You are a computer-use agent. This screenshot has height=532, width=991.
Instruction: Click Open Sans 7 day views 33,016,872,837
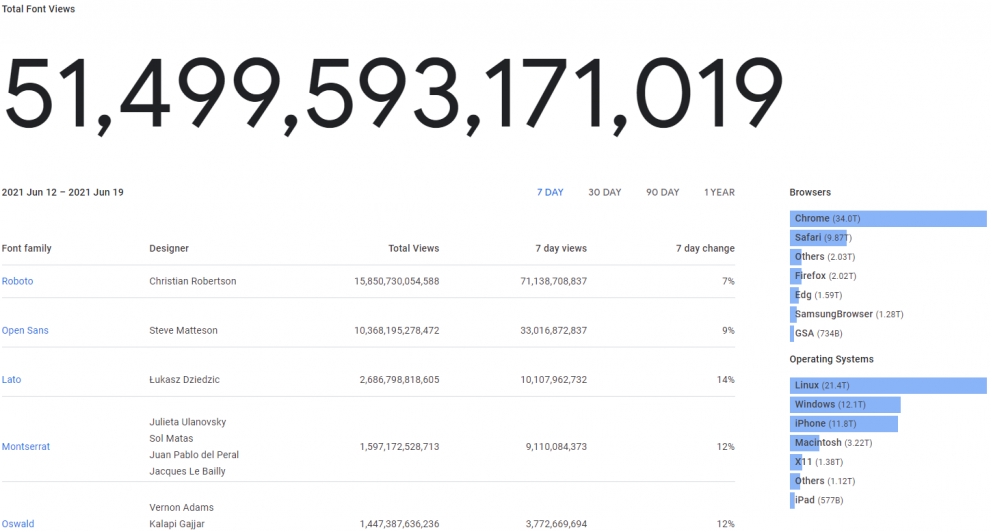pos(554,330)
